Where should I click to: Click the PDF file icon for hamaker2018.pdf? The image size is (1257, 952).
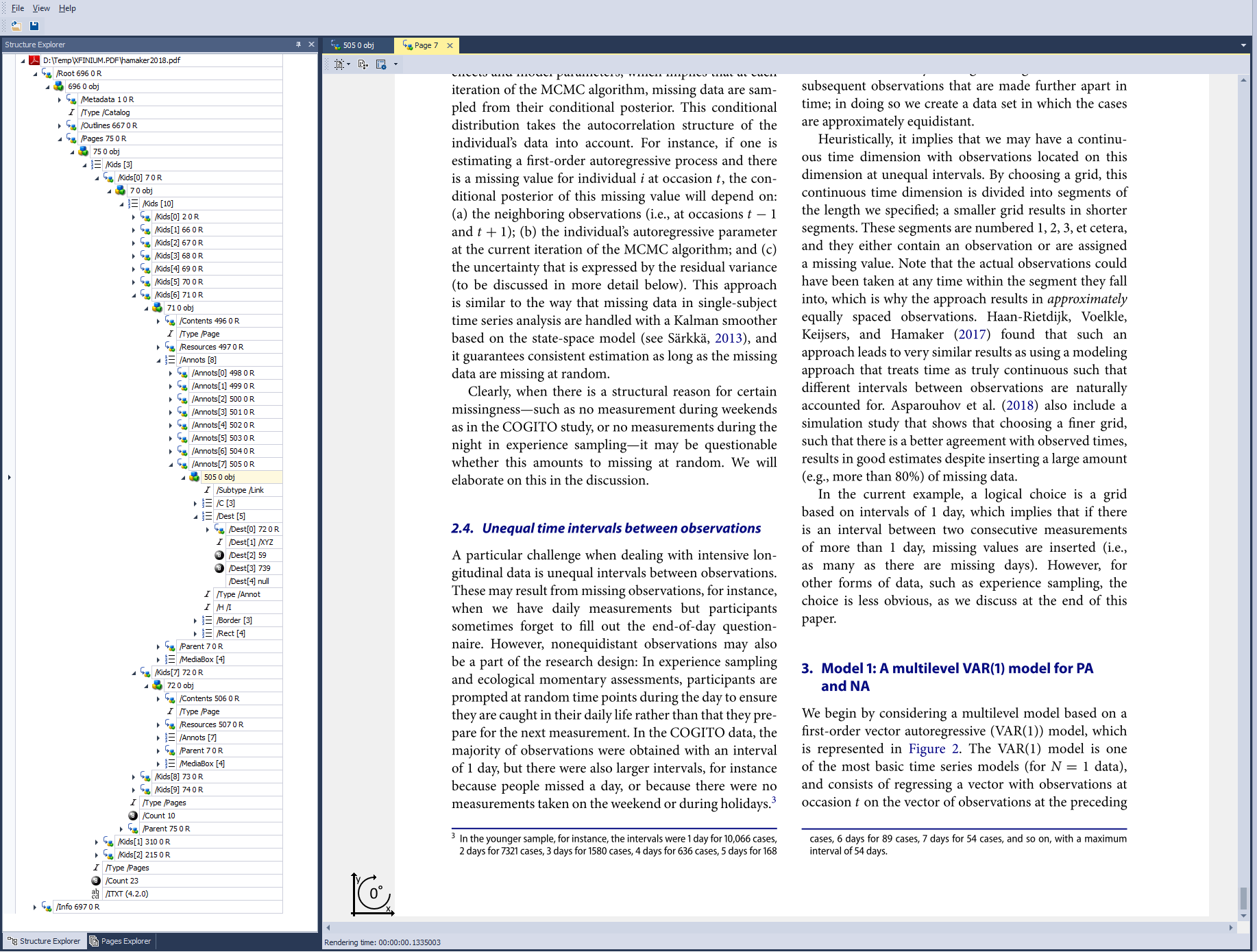click(x=34, y=60)
